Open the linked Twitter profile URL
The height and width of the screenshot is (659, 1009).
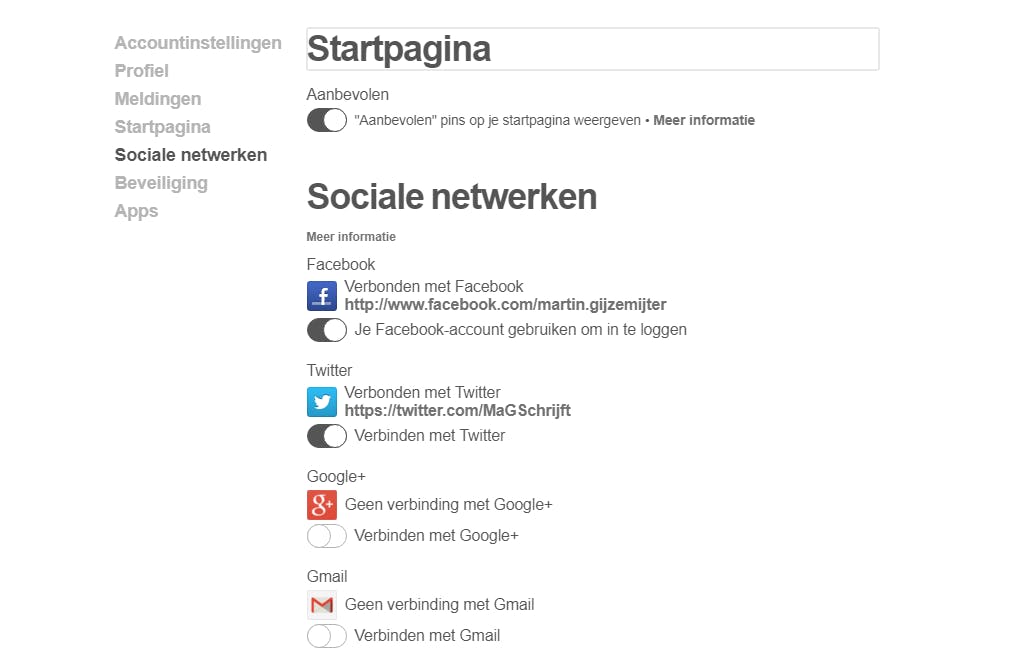tap(457, 410)
